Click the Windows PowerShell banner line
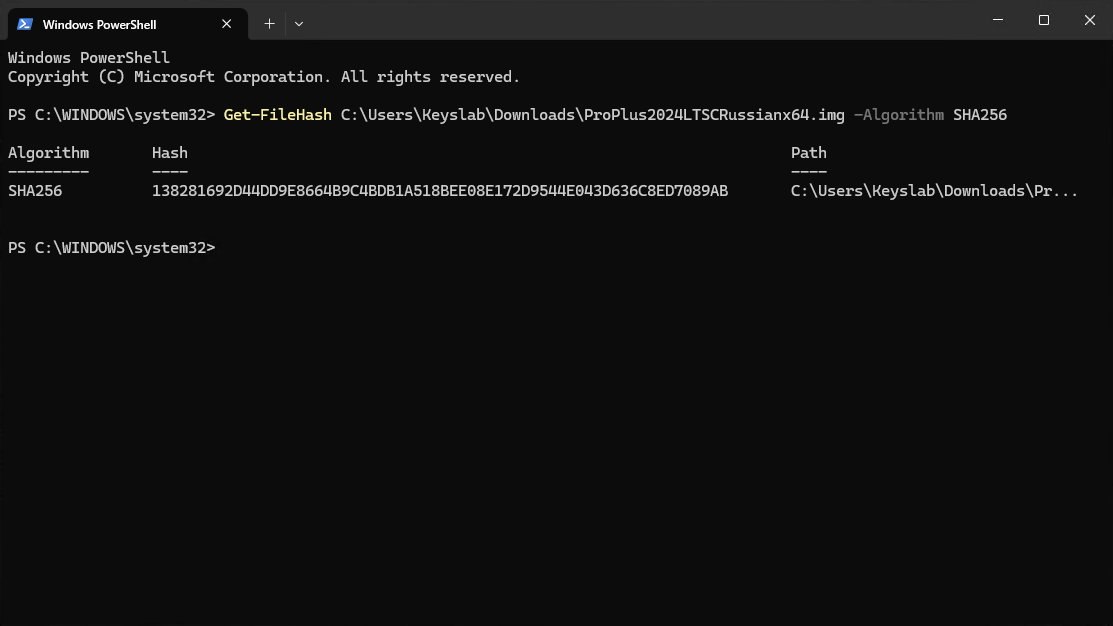 89,58
